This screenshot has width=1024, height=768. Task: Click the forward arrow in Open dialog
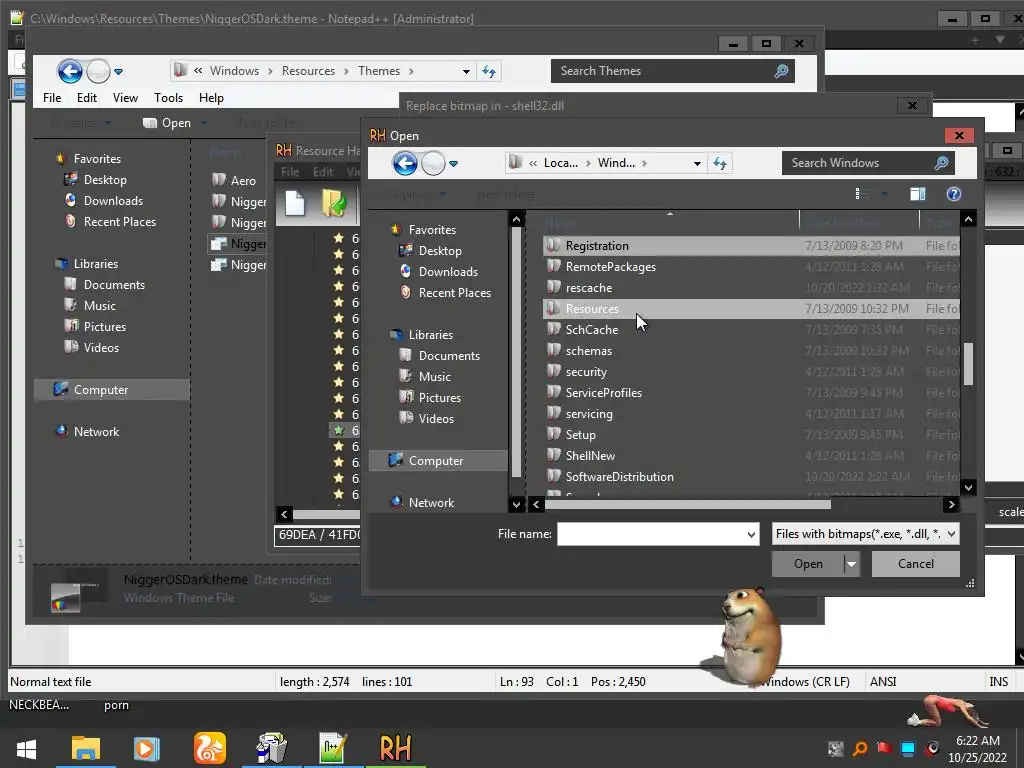[x=433, y=163]
